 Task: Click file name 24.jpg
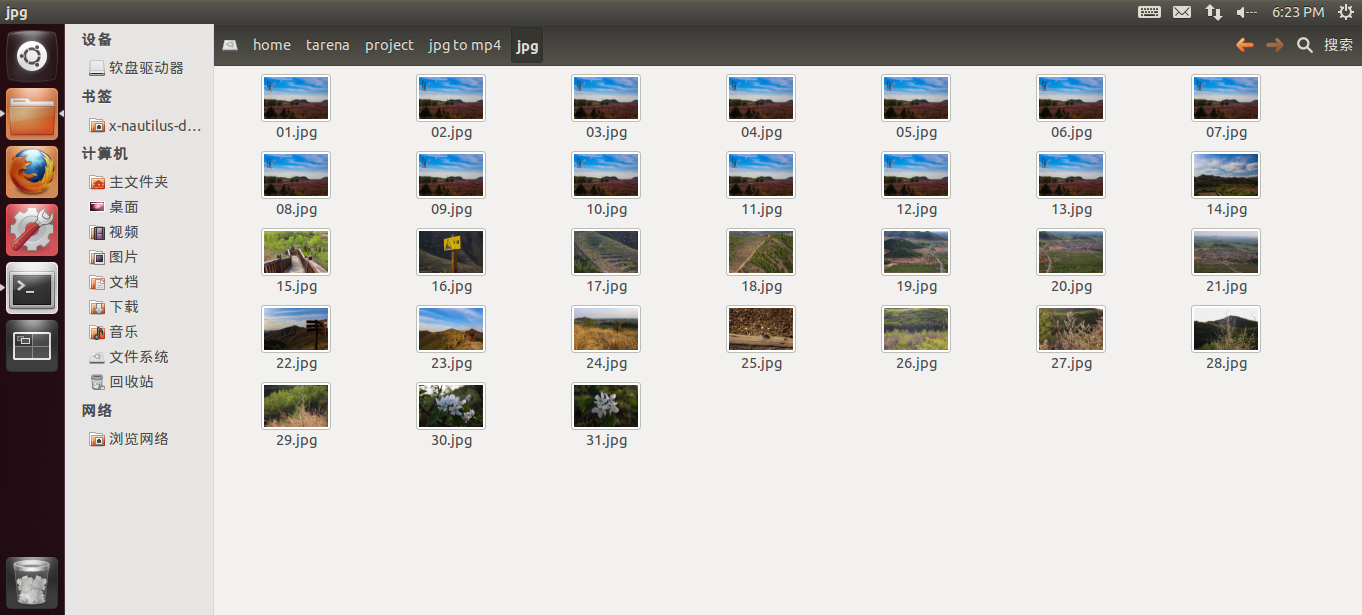tap(607, 363)
